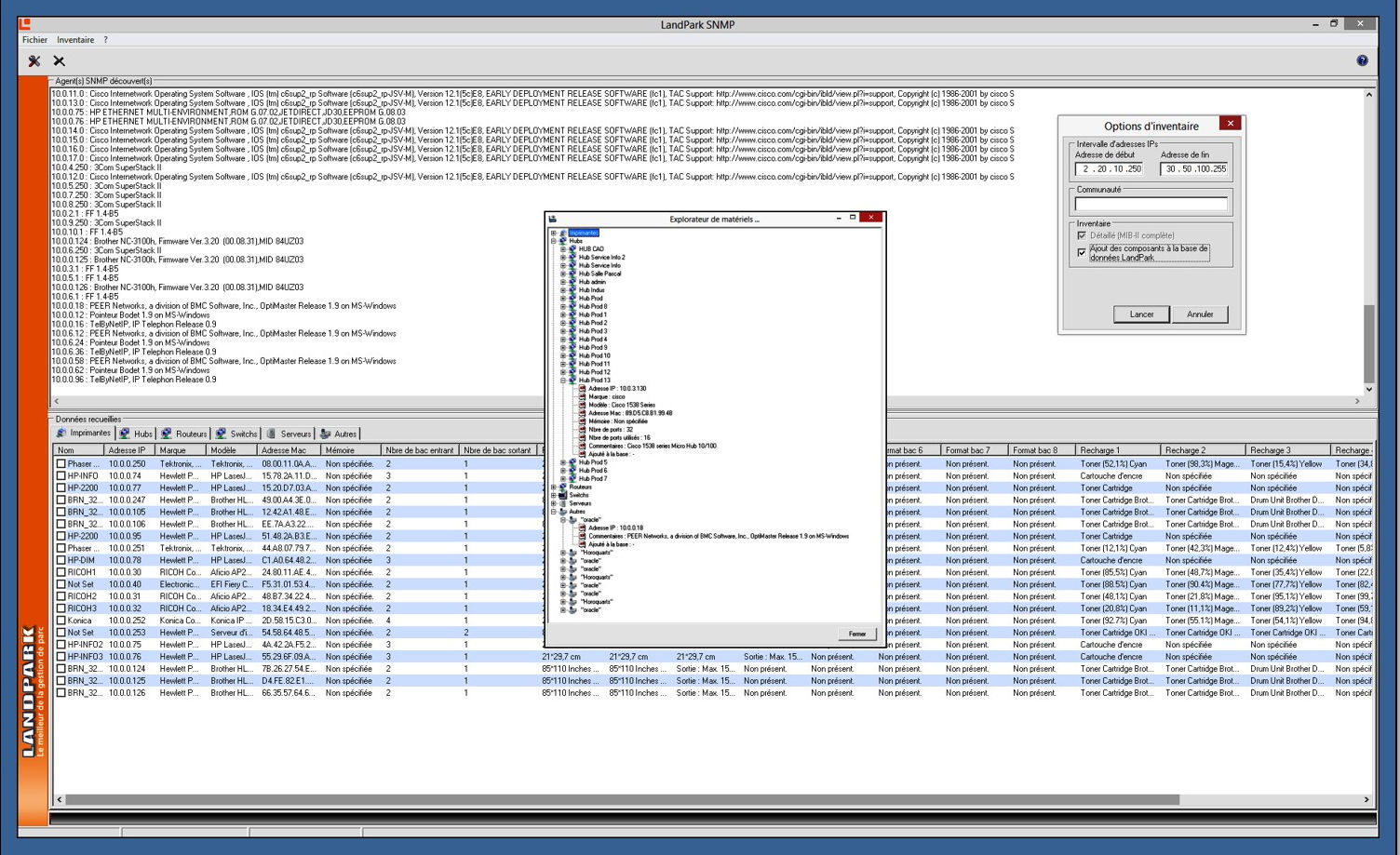Open the Inventaire menu
The width and height of the screenshot is (1400, 855).
(x=75, y=40)
